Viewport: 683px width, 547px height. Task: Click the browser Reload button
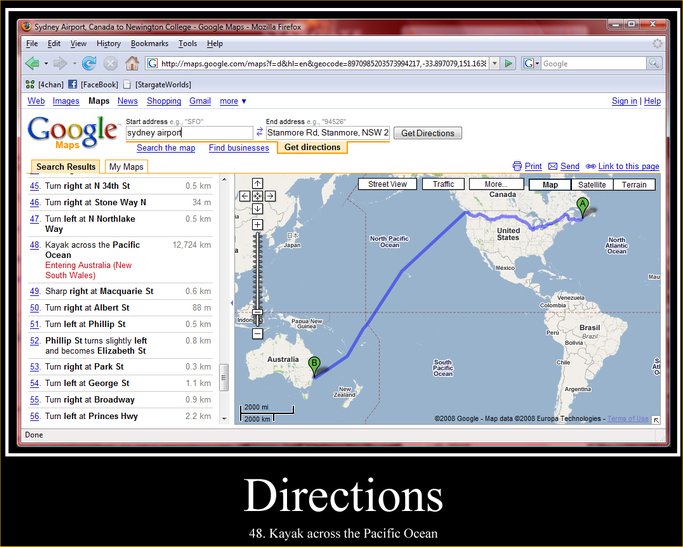[x=89, y=63]
